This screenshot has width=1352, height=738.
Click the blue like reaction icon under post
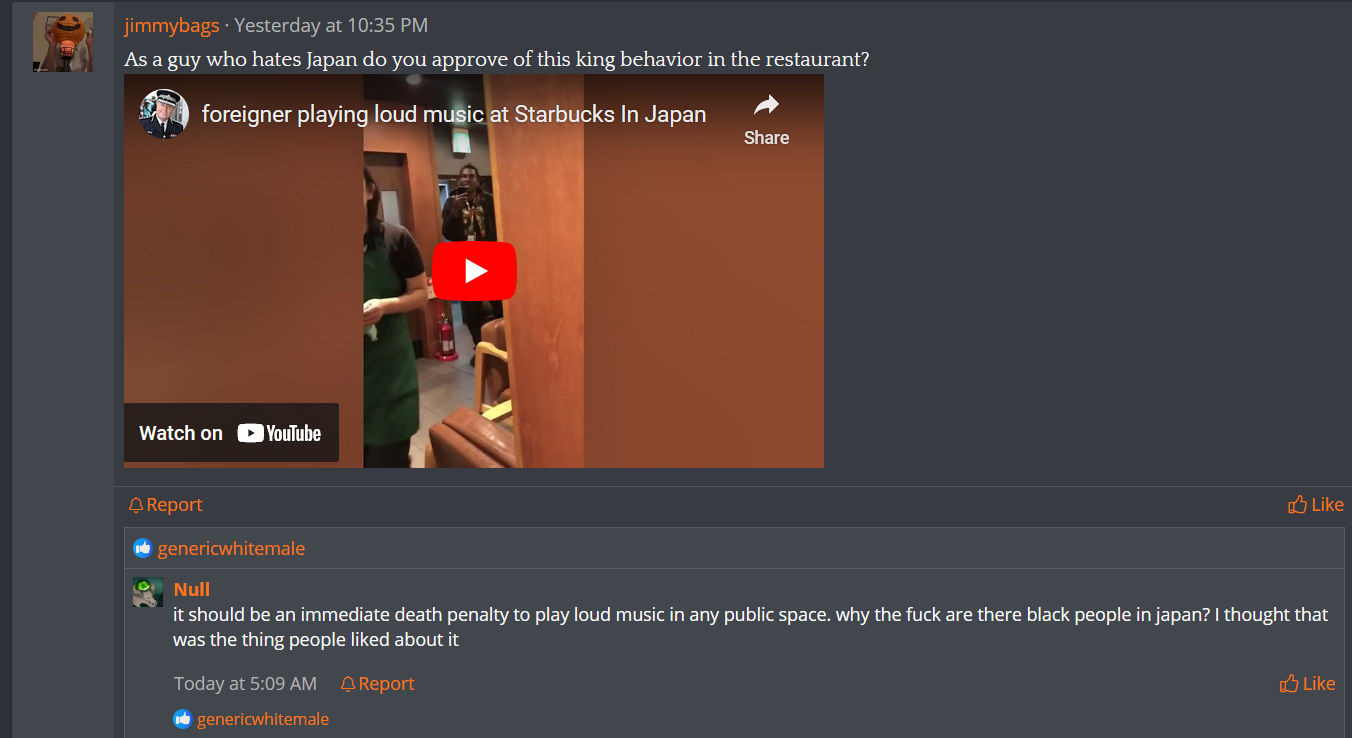pos(143,548)
